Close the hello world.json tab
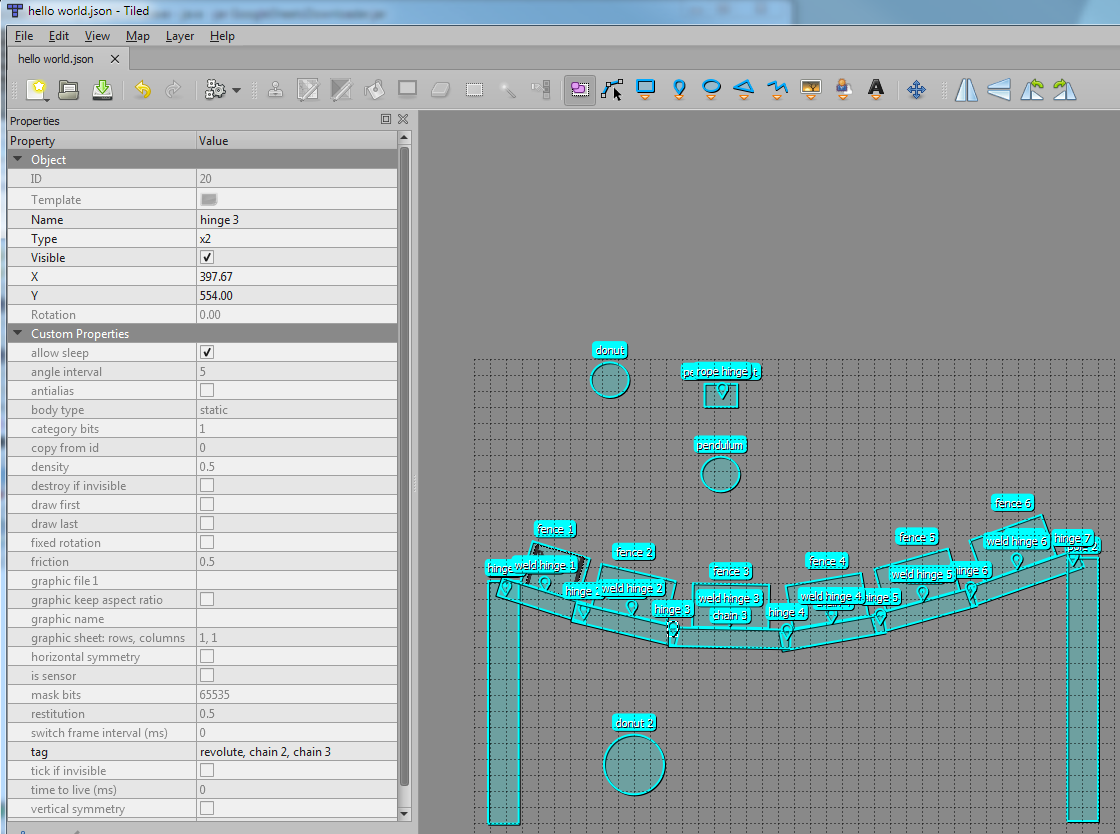The width and height of the screenshot is (1120, 834). pyautogui.click(x=114, y=59)
